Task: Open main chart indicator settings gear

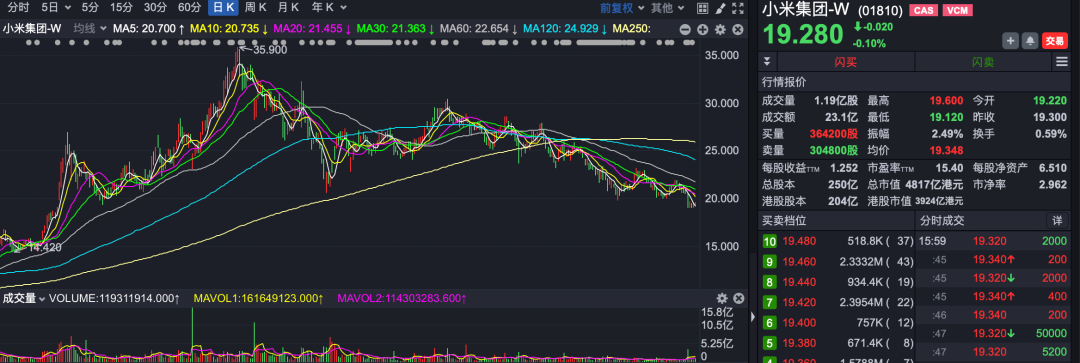Action: [720, 30]
